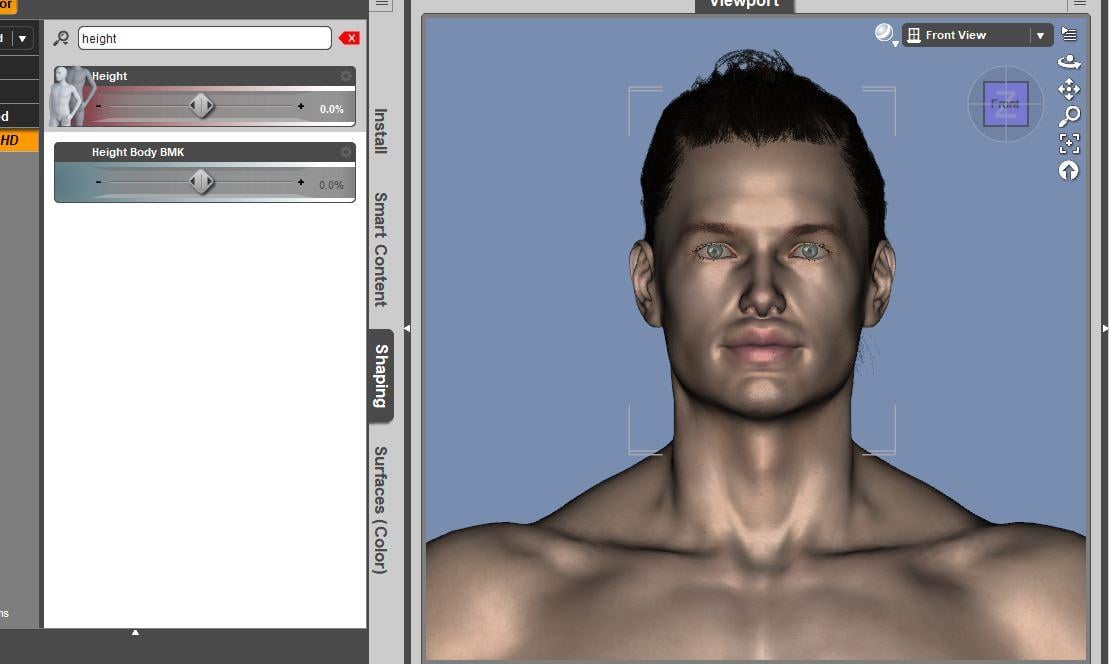Viewport: 1109px width, 664px height.
Task: Open the draw style sphere dropdown
Action: [886, 34]
